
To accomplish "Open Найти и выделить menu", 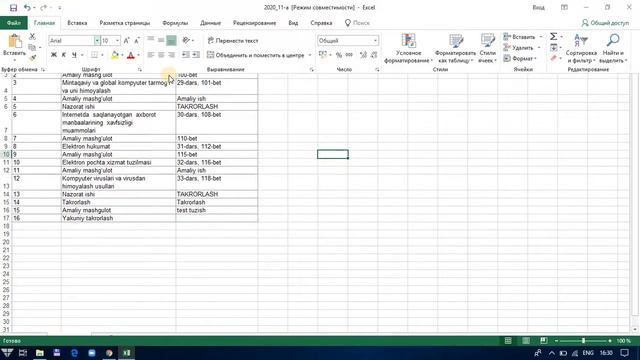I will pos(613,48).
